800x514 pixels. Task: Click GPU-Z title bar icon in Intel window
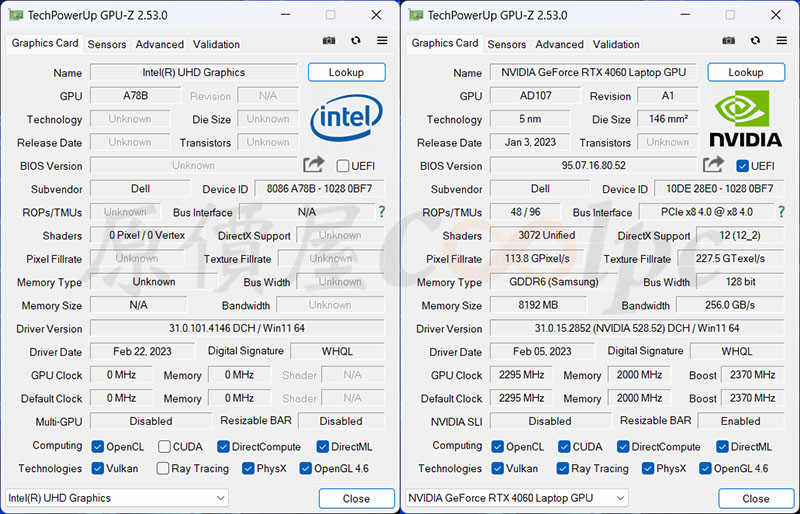(16, 15)
